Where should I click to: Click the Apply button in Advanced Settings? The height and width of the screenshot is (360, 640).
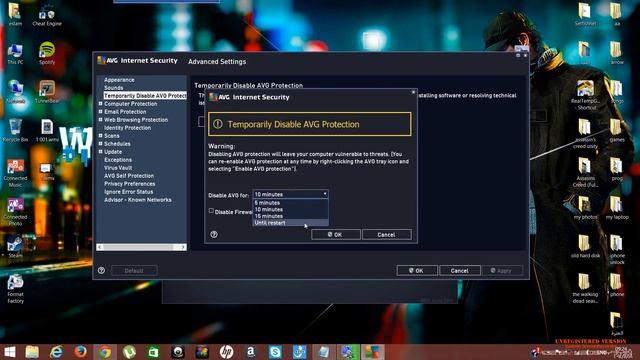pos(502,271)
